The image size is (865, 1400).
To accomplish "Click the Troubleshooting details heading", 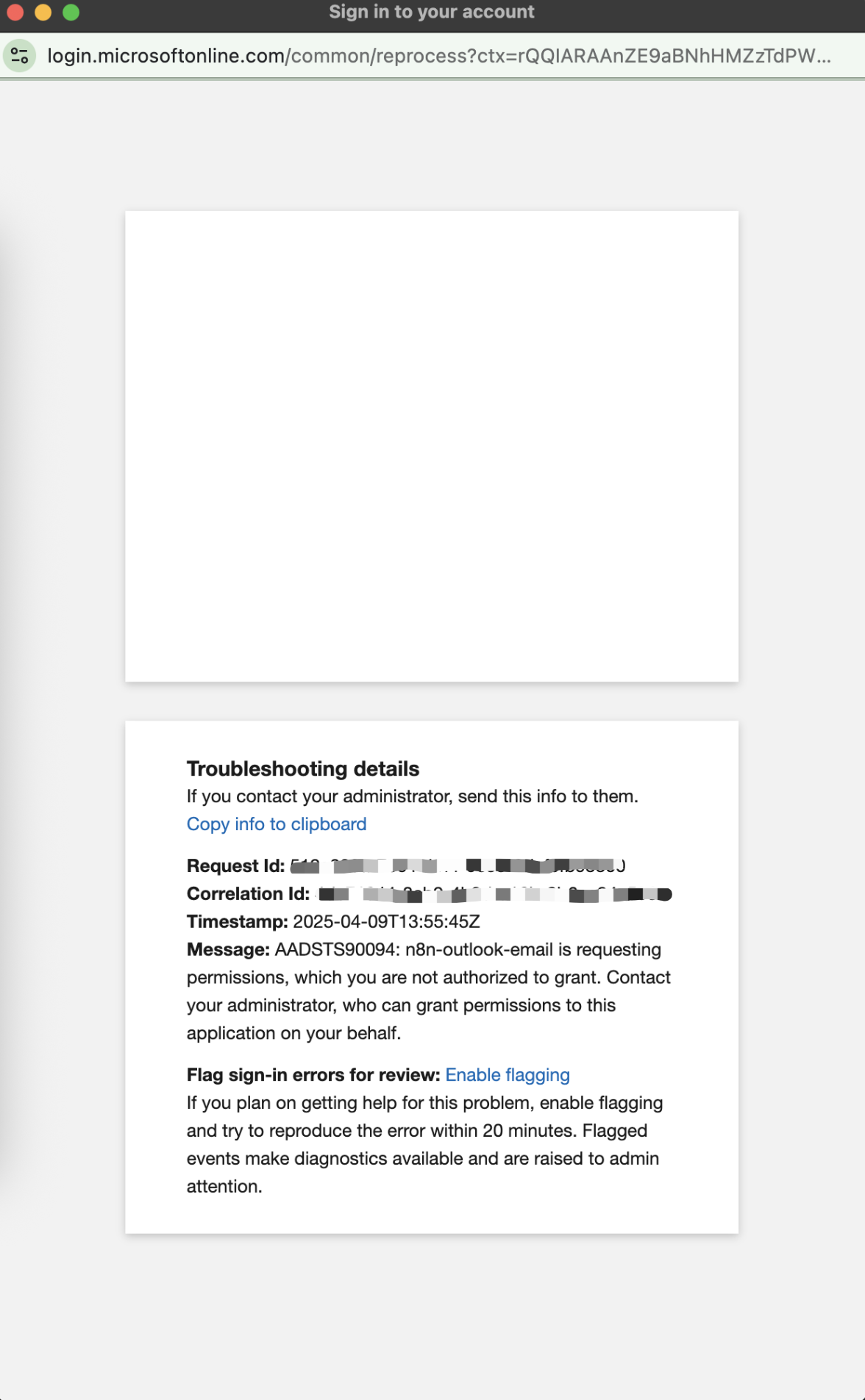I will click(x=302, y=769).
